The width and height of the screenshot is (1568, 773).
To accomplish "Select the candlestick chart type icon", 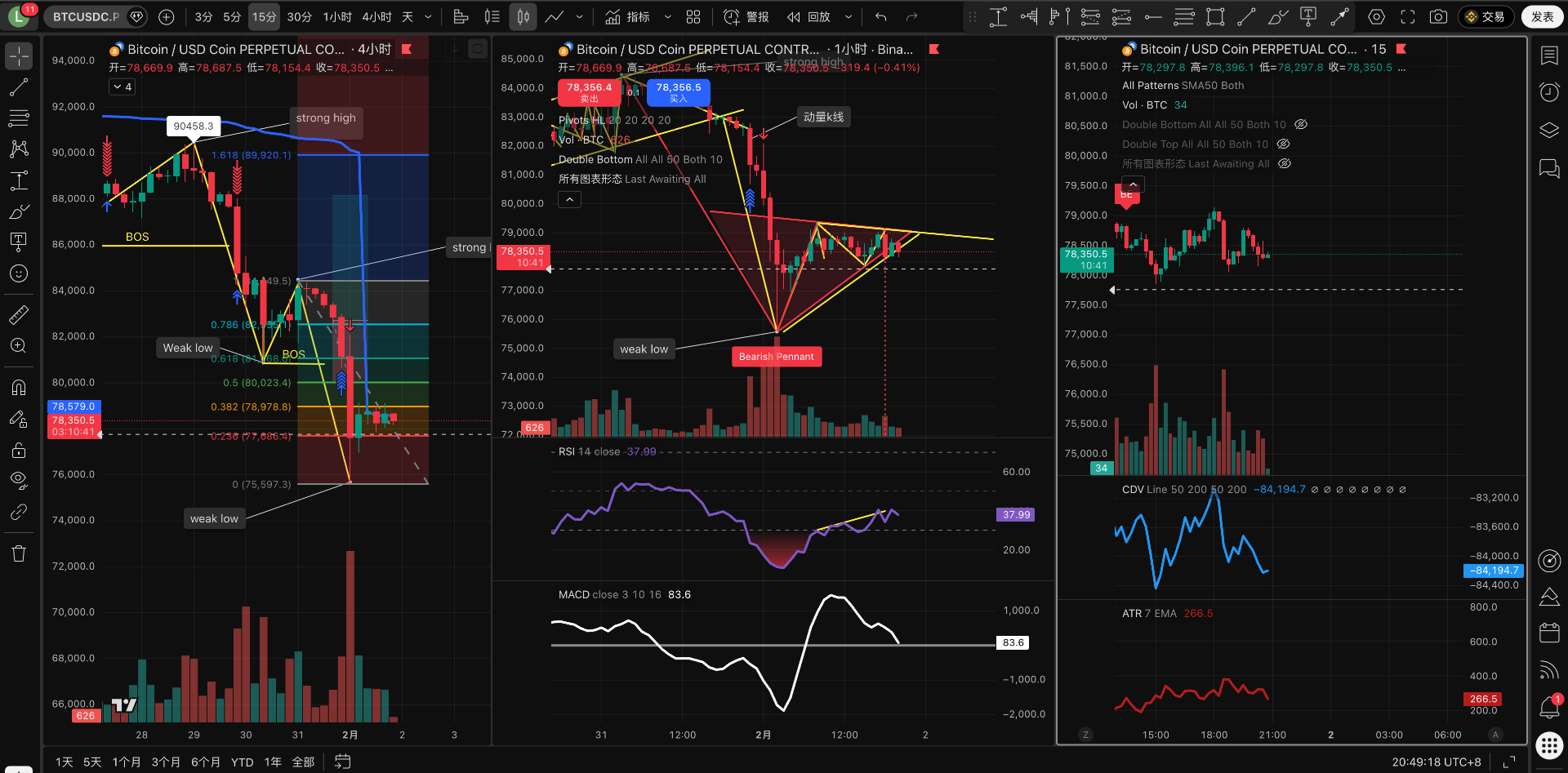I will [523, 16].
